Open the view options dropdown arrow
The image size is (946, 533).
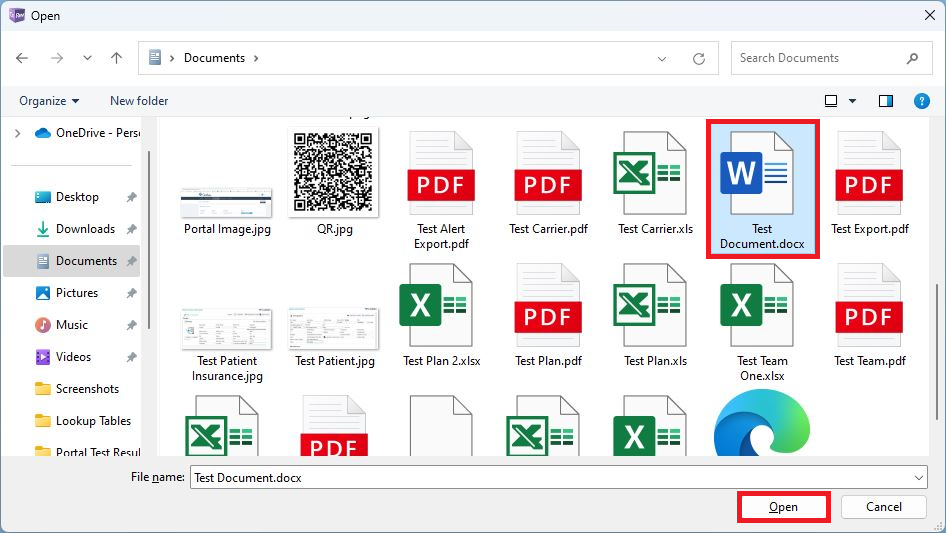[x=852, y=101]
